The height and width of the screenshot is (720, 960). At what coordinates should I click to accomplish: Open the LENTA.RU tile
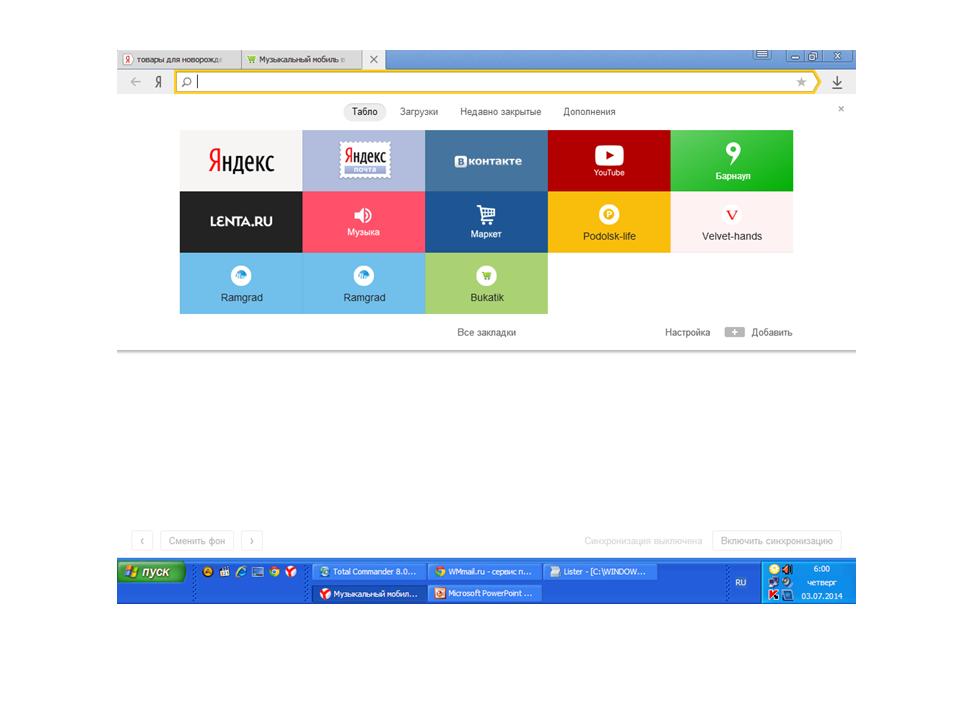tap(241, 222)
